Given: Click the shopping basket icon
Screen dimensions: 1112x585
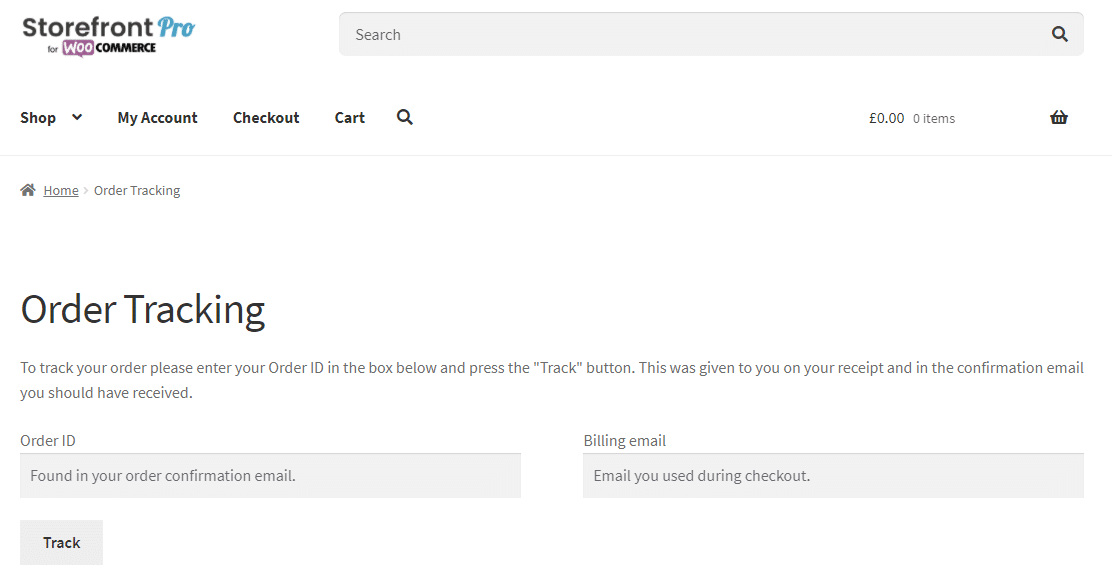Looking at the screenshot, I should [x=1059, y=118].
